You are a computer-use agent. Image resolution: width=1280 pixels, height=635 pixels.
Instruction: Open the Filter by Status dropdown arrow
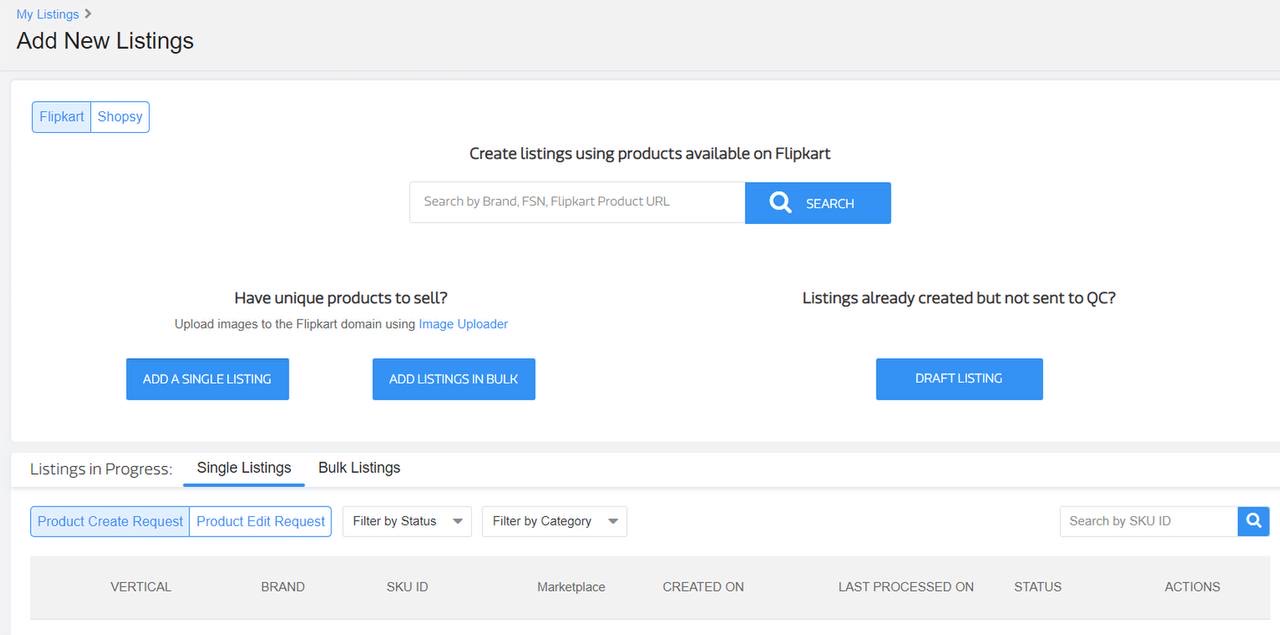[458, 521]
